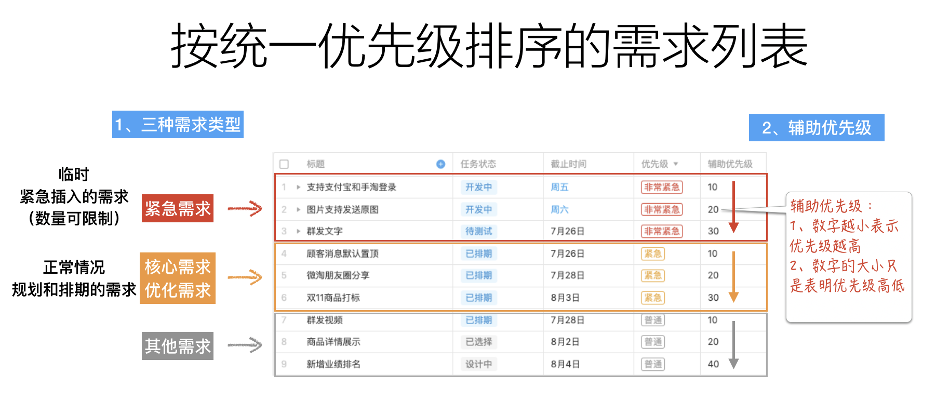Click 紧急 tag of 双11商品打标
This screenshot has height=402, width=936.
[653, 297]
